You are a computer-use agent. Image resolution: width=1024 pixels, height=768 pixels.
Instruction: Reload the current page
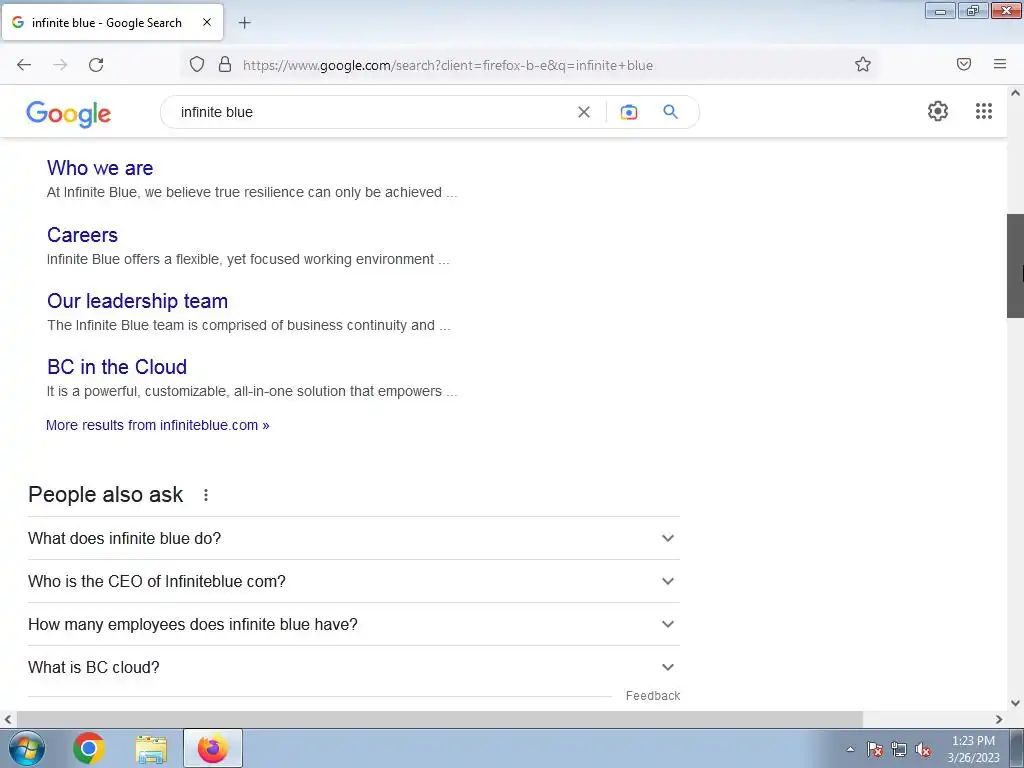tap(96, 65)
